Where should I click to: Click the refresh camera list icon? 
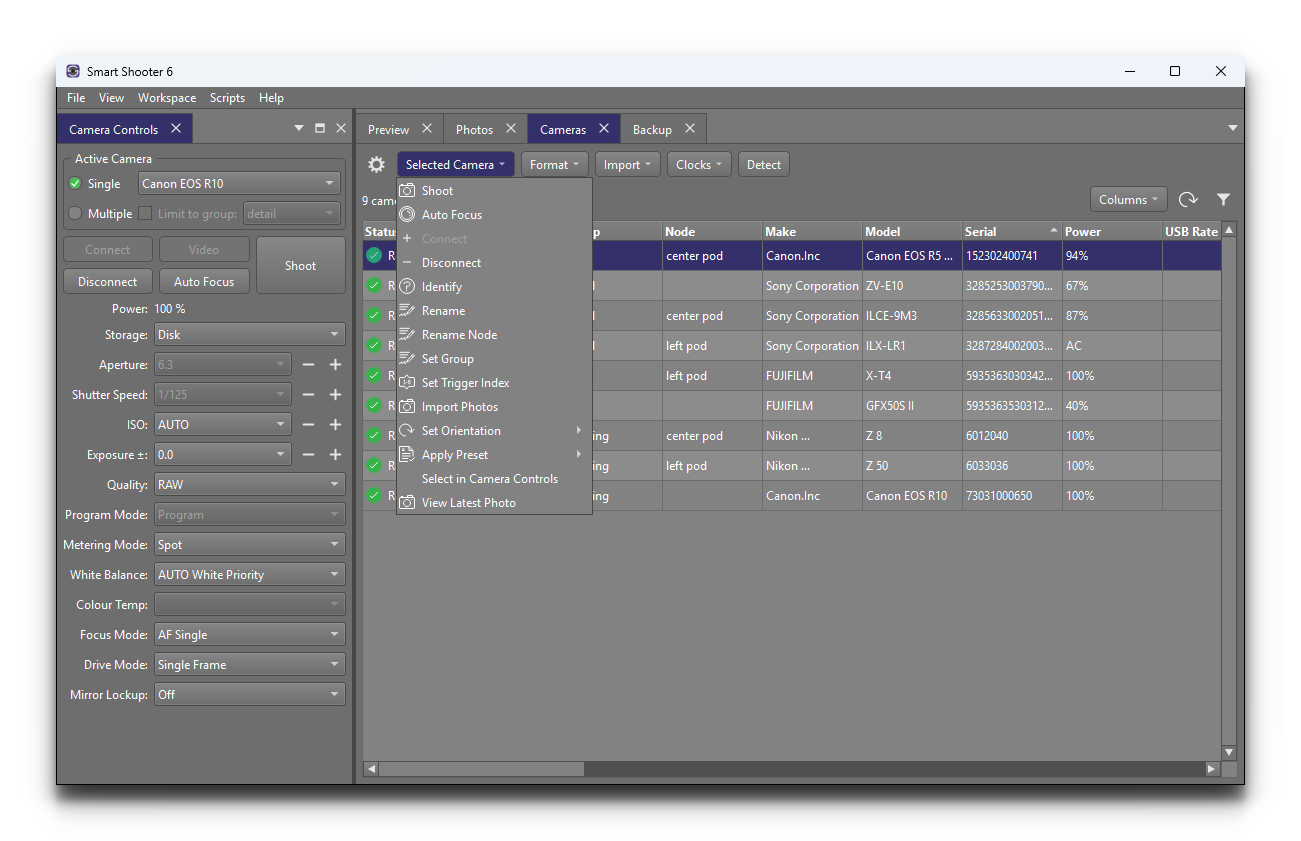[1188, 200]
